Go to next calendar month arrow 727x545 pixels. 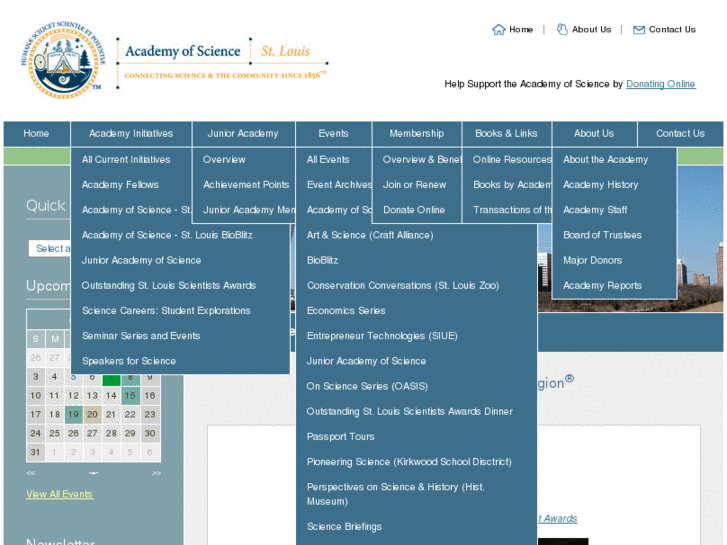click(156, 473)
